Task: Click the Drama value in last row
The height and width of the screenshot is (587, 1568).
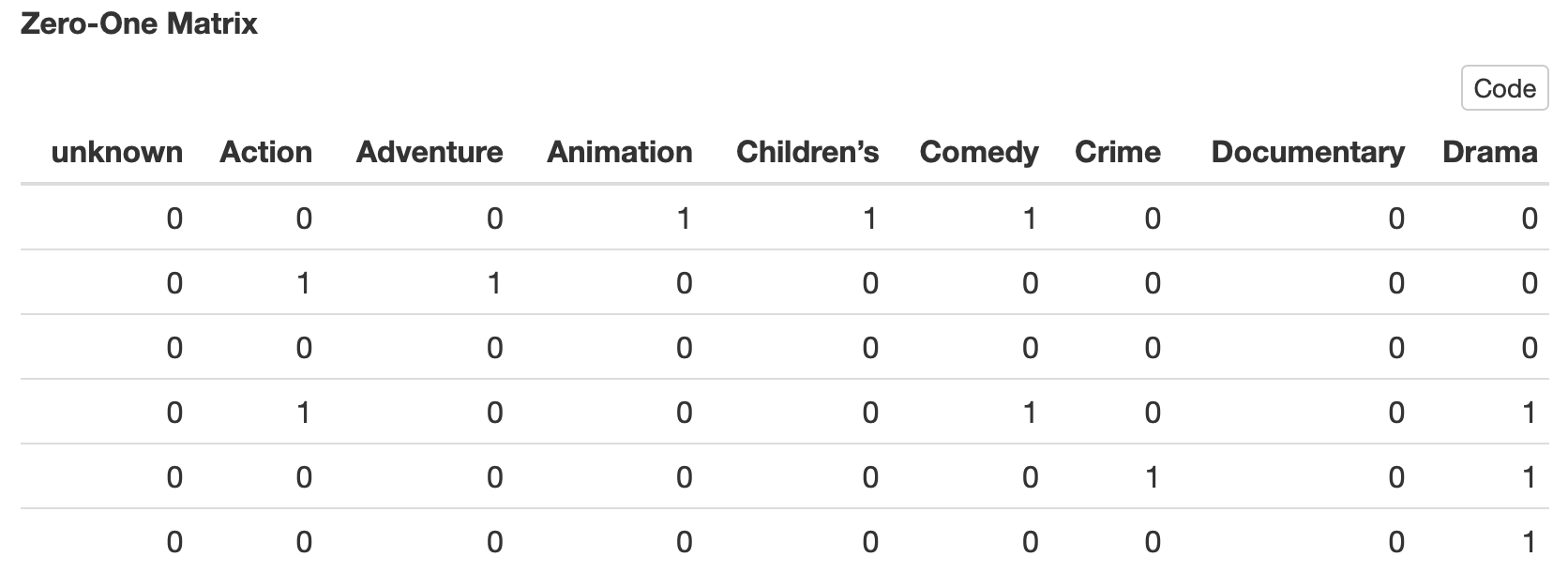Action: (x=1530, y=542)
